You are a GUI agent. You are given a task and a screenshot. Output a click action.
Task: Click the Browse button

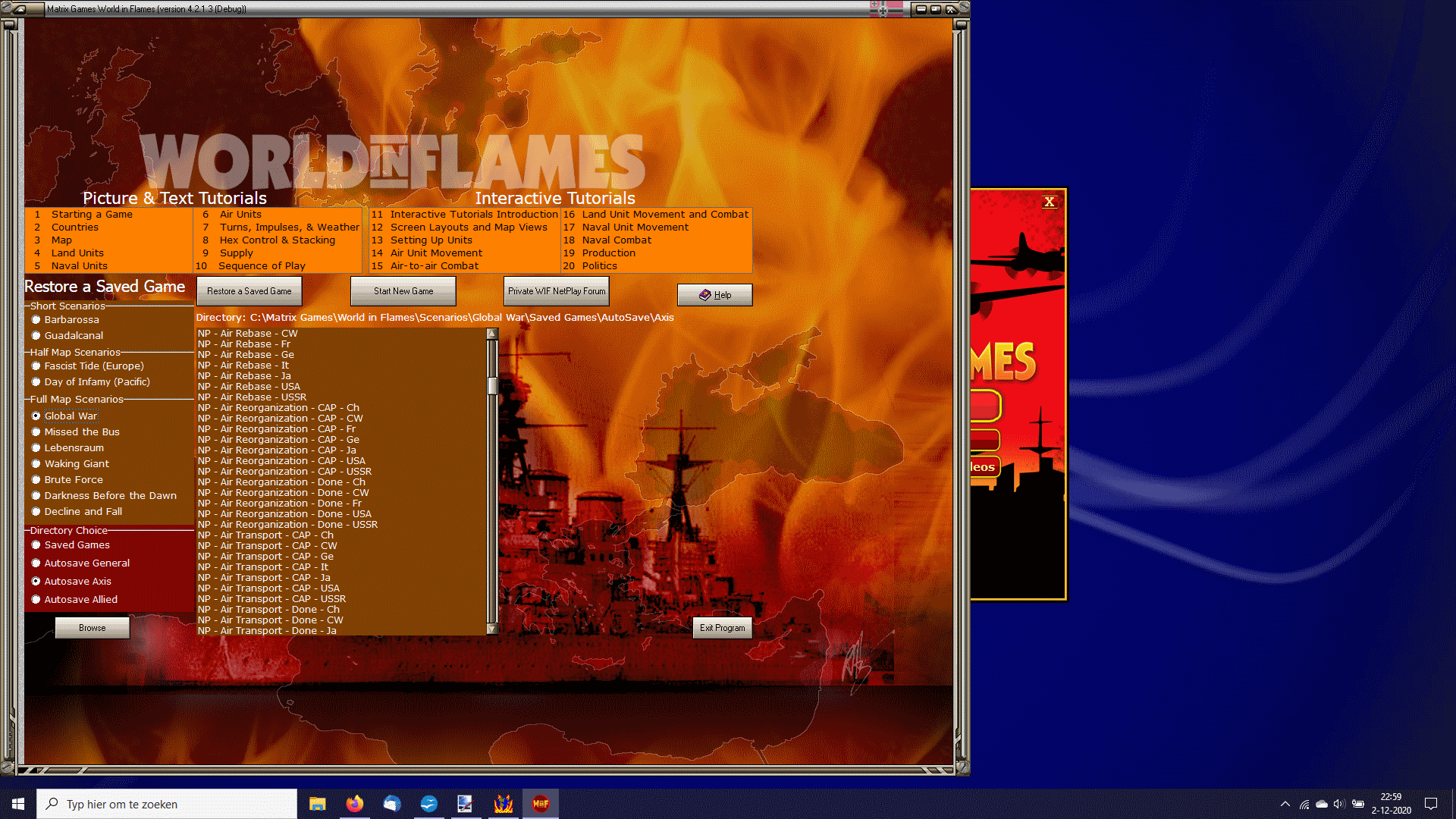(92, 628)
